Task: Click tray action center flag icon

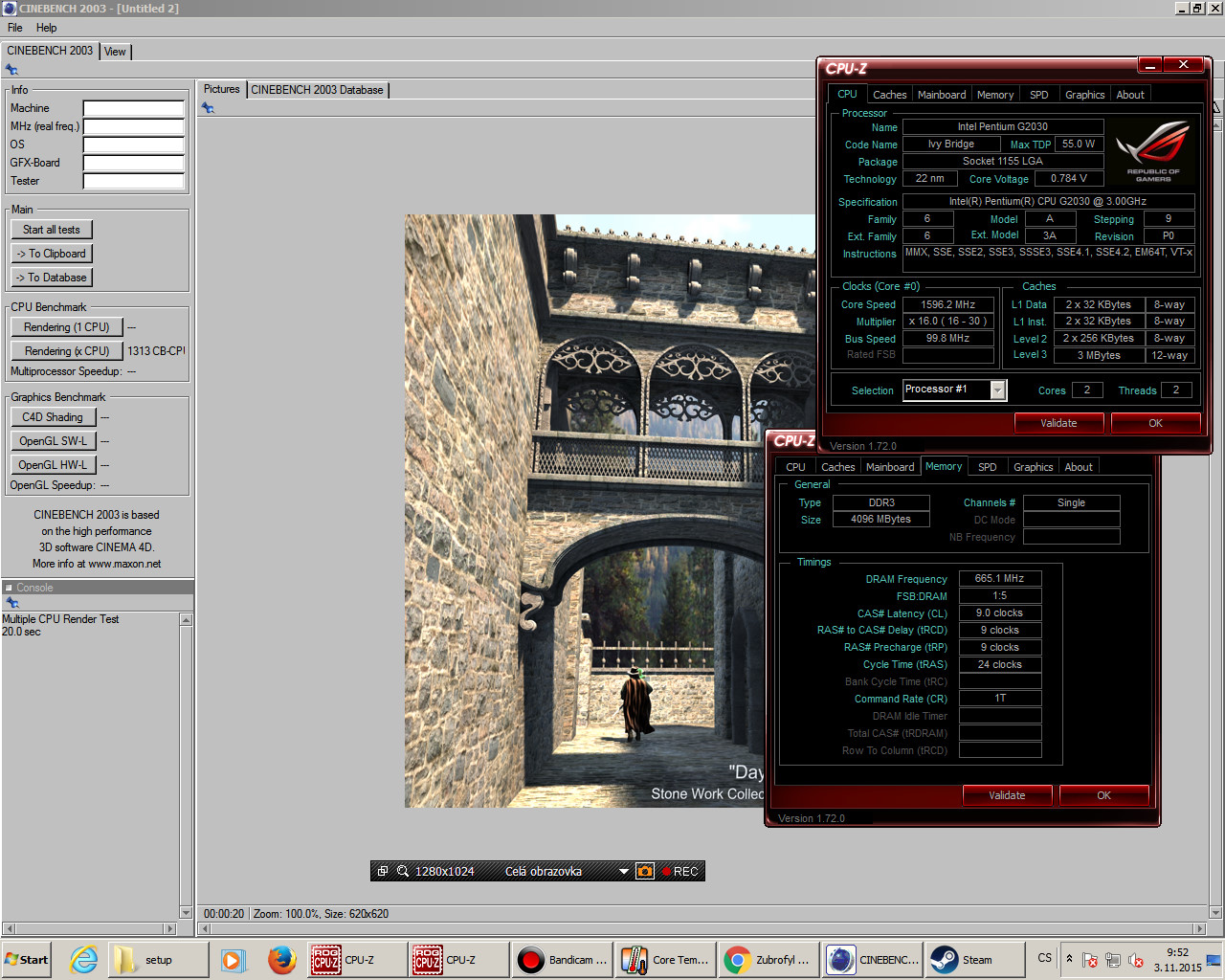Action: pyautogui.click(x=1090, y=960)
